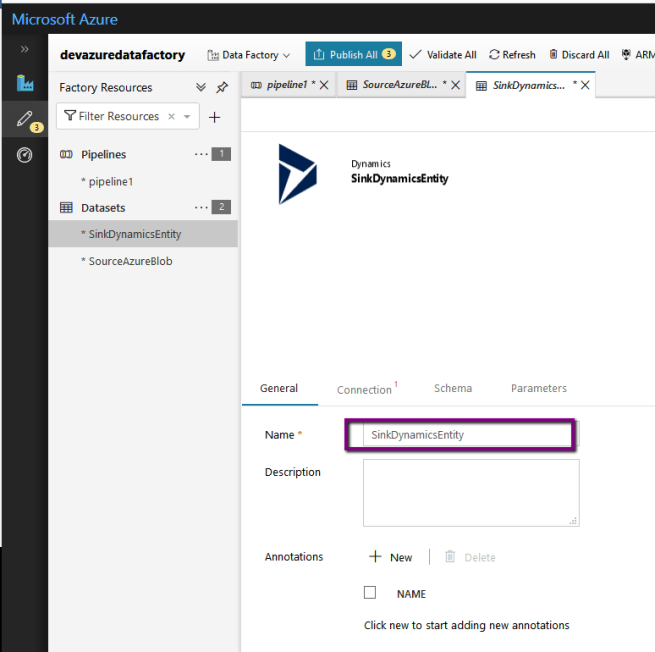Viewport: 655px width, 652px height.
Task: Close the pipeline1 tab
Action: pos(324,85)
